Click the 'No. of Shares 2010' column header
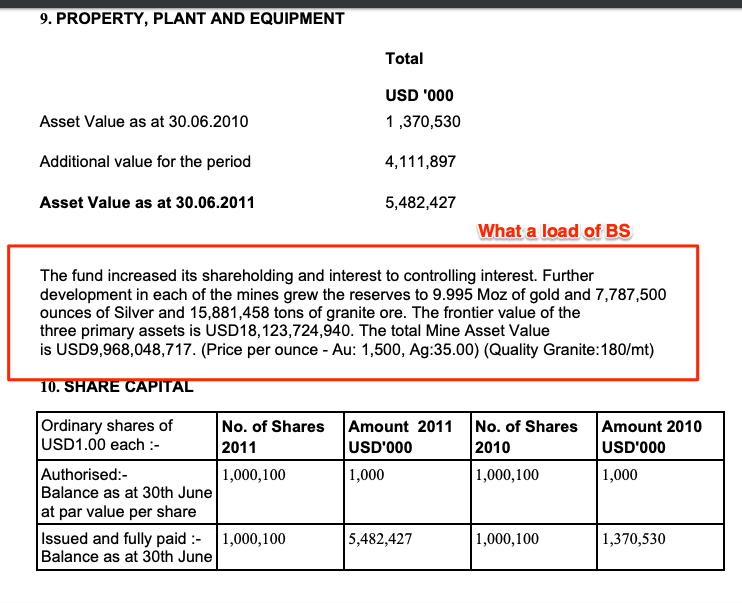Image resolution: width=742 pixels, height=603 pixels. click(527, 435)
